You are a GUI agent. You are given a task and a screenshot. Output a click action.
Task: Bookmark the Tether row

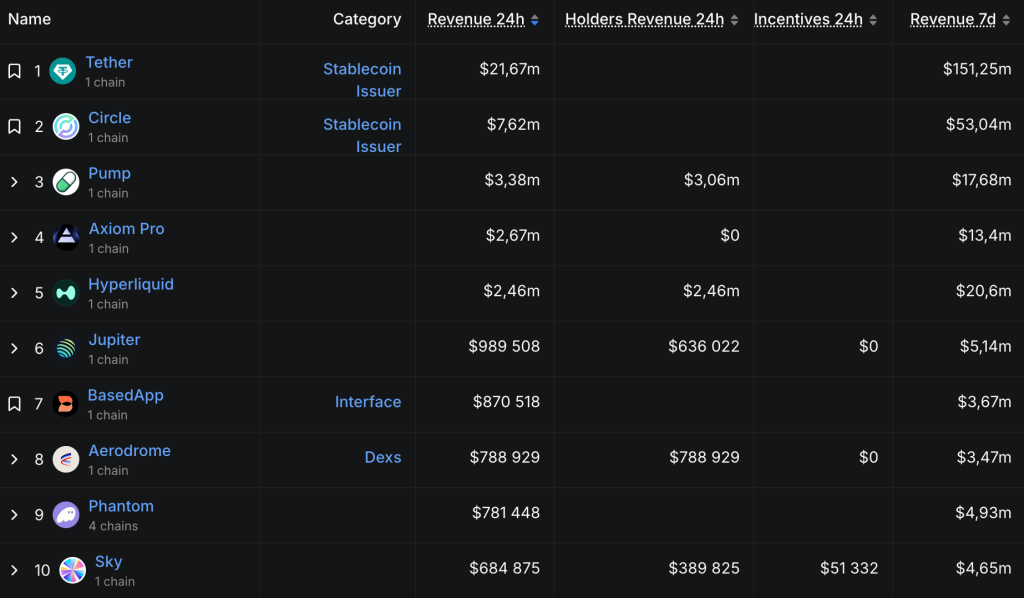(x=14, y=71)
